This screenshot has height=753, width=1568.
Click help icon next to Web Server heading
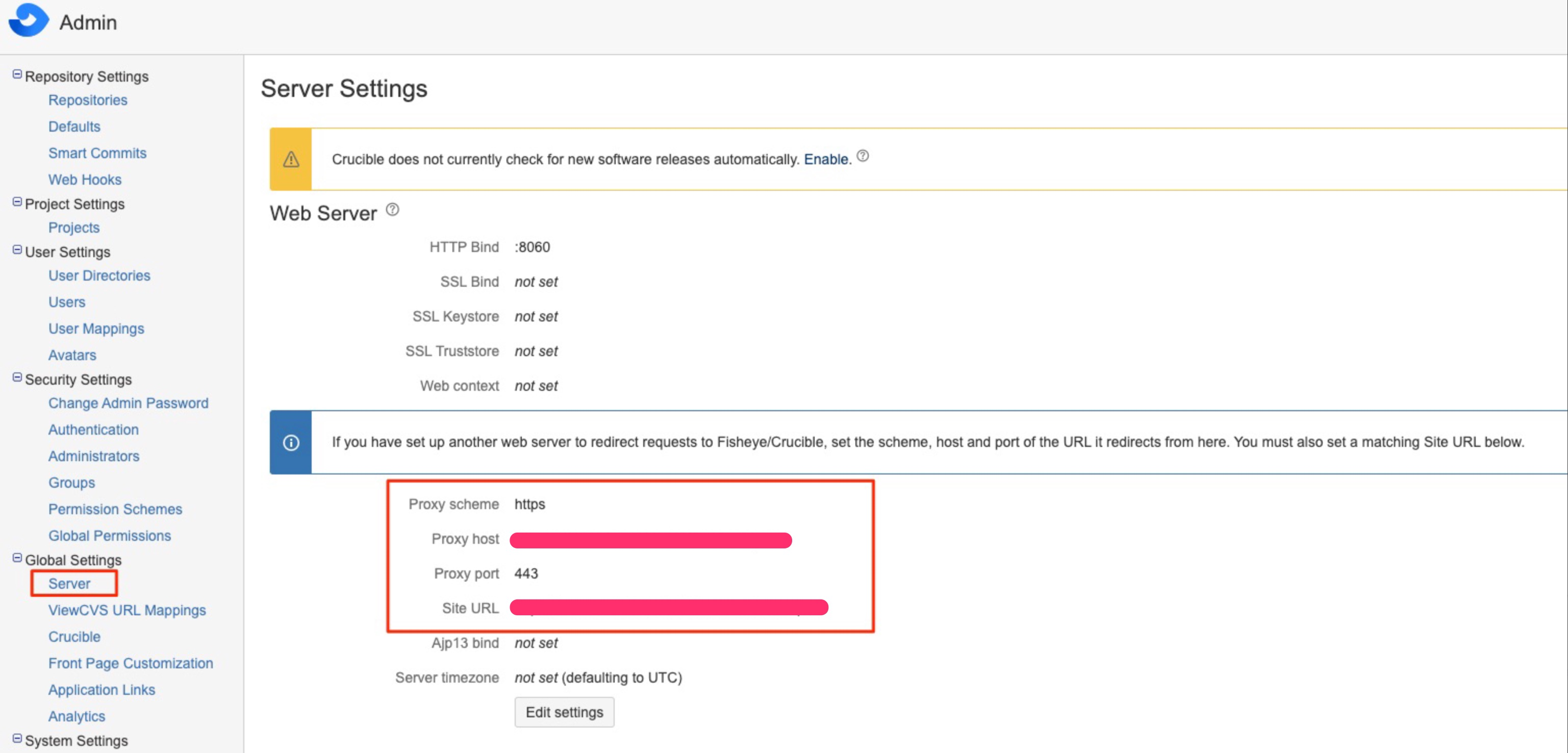(x=393, y=210)
